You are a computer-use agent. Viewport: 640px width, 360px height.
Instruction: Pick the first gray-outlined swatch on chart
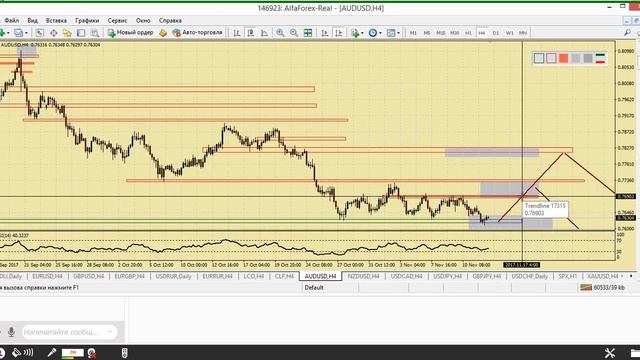click(x=539, y=58)
